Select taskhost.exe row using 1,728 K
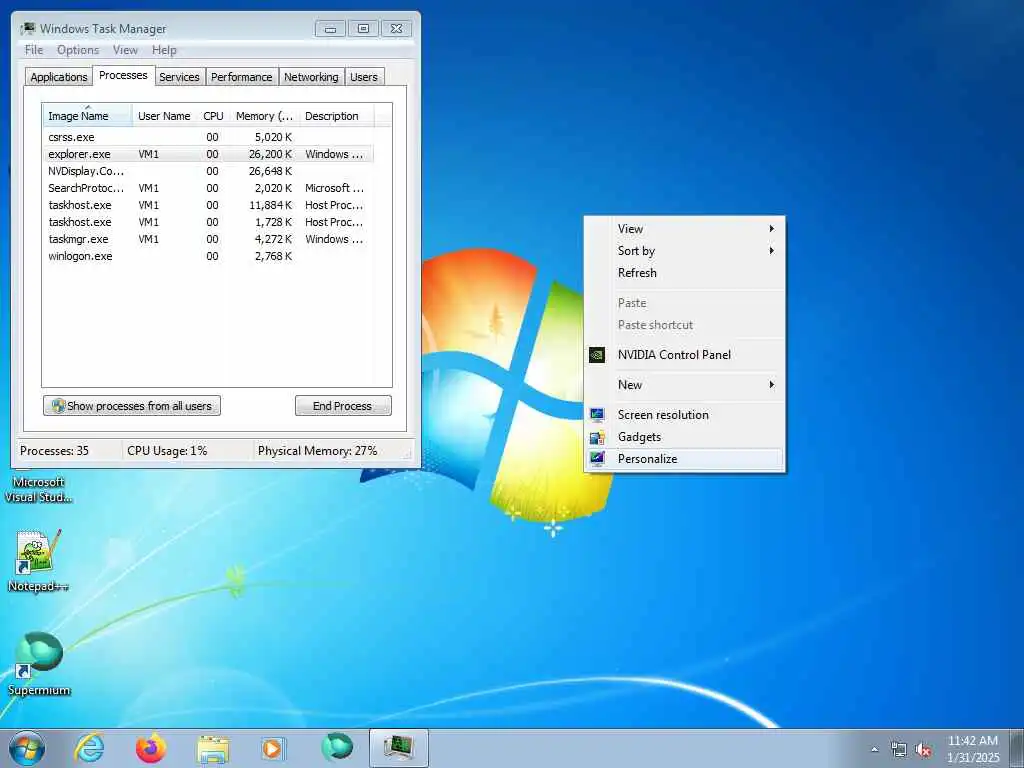The image size is (1024, 768). [208, 222]
